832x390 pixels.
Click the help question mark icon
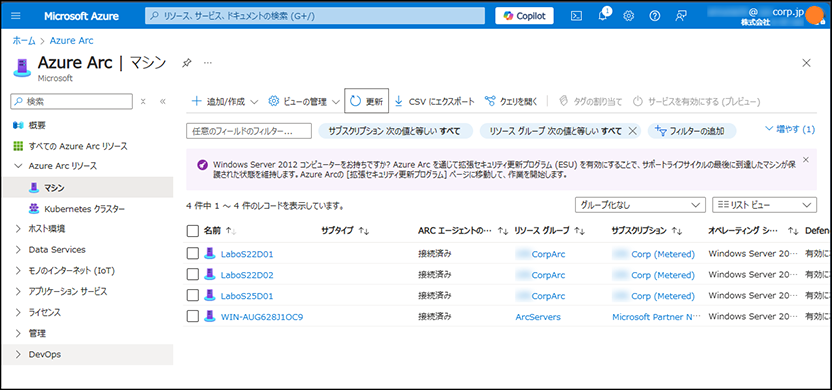pyautogui.click(x=655, y=16)
